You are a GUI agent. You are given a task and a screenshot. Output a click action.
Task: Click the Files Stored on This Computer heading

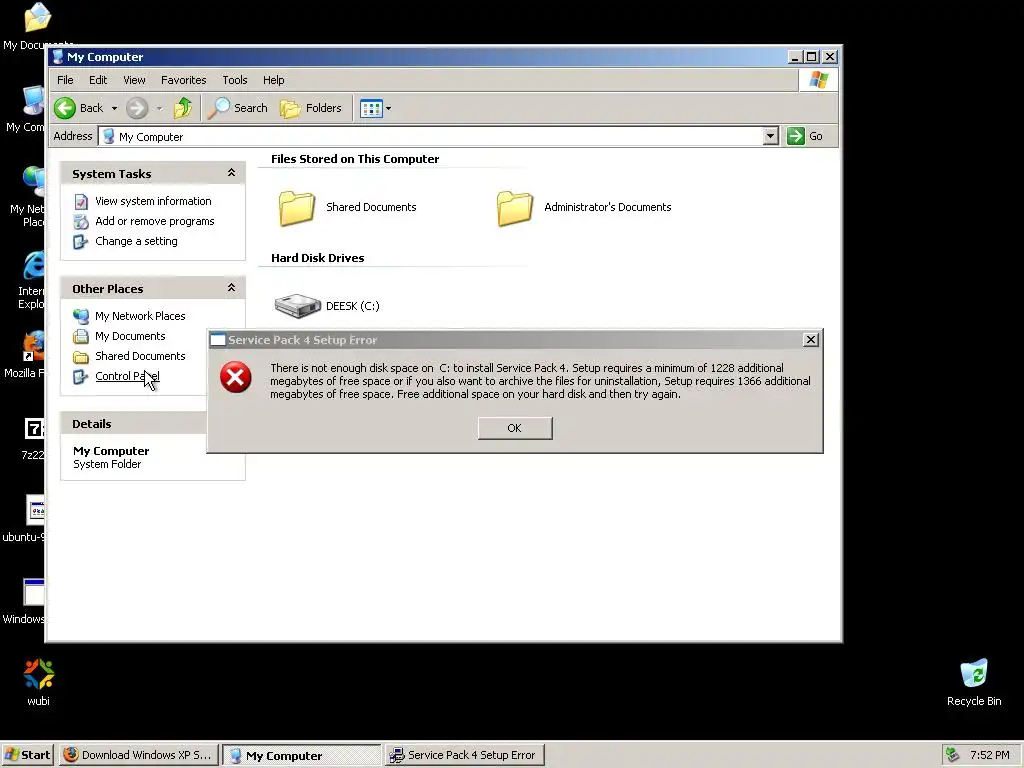pos(355,159)
